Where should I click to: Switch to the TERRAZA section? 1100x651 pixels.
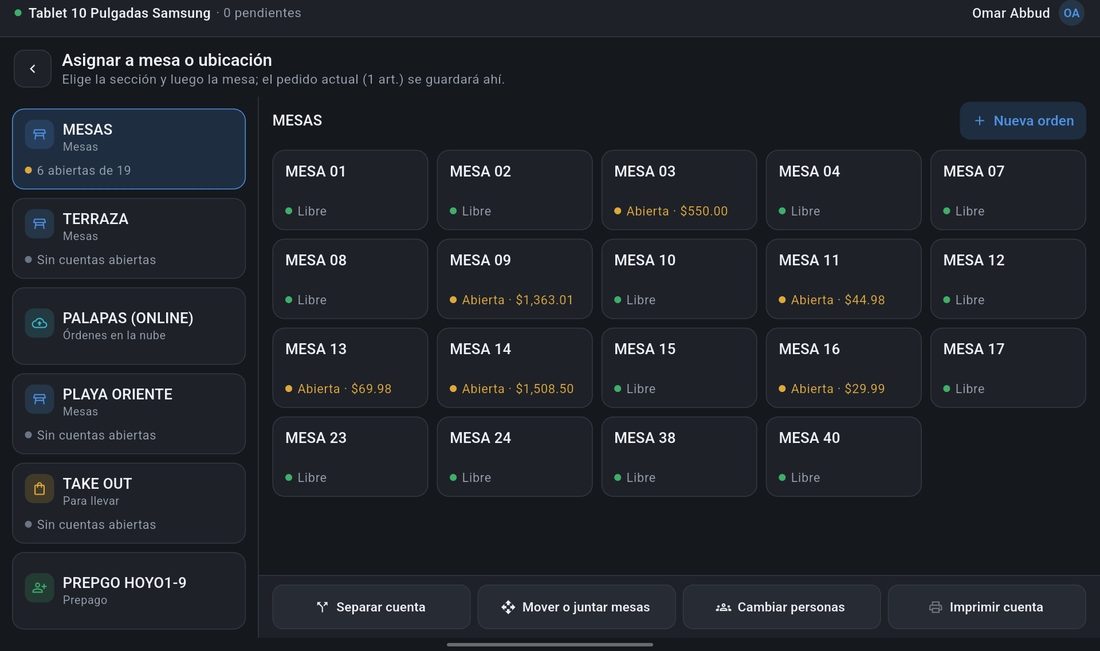click(x=129, y=239)
